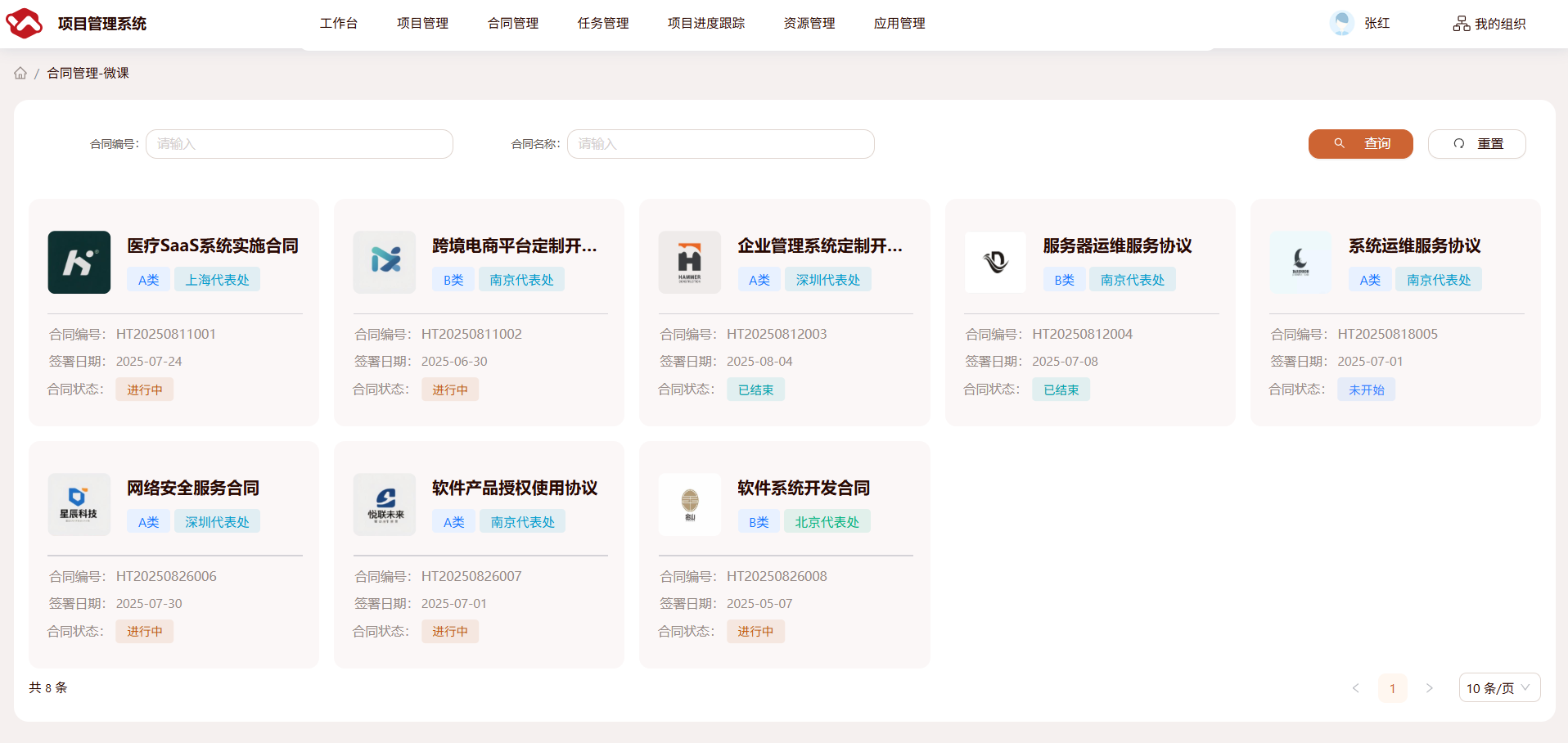Open the 合同管理 navigation menu
1568x743 pixels.
[512, 23]
